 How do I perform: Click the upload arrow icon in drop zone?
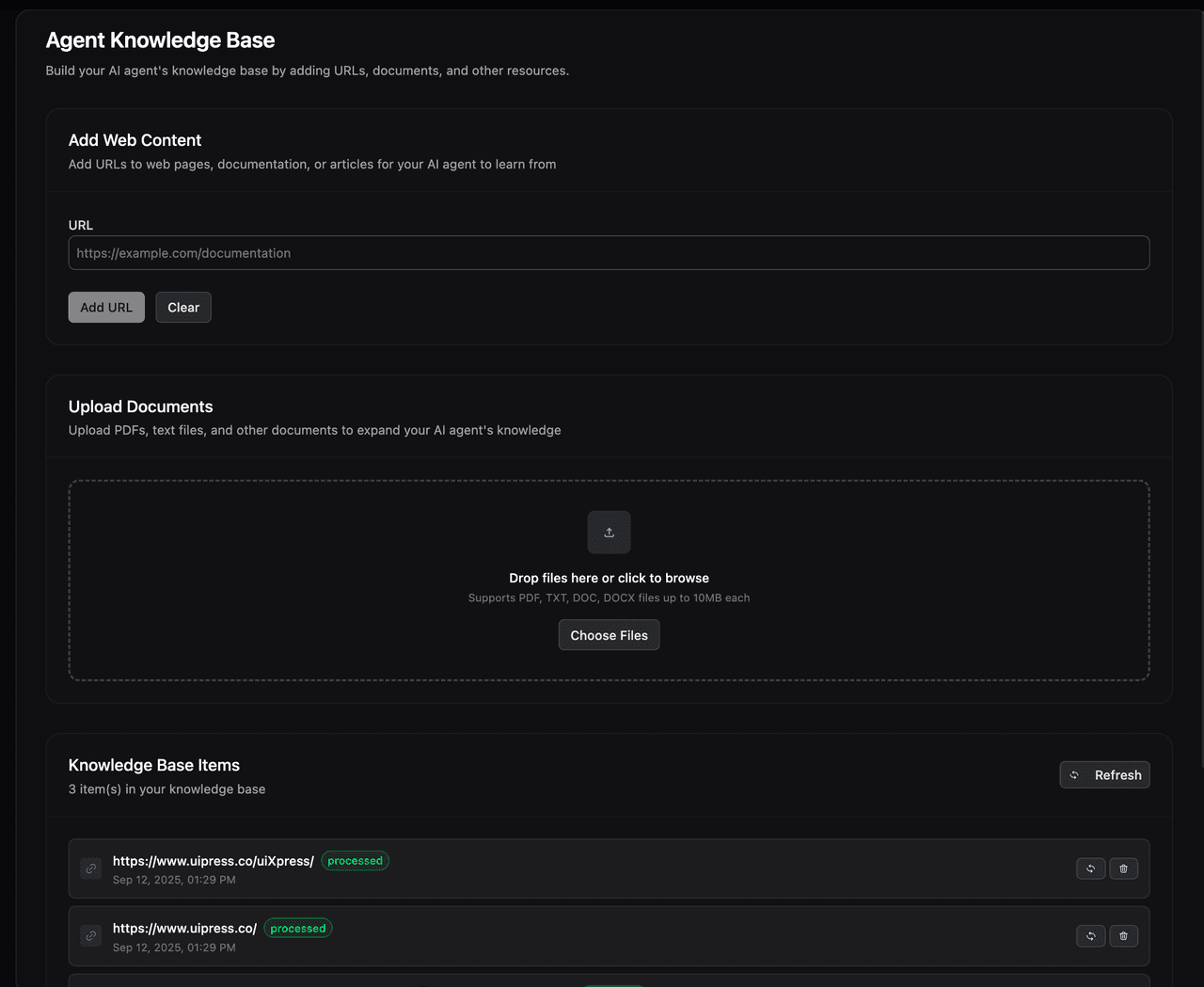point(609,533)
